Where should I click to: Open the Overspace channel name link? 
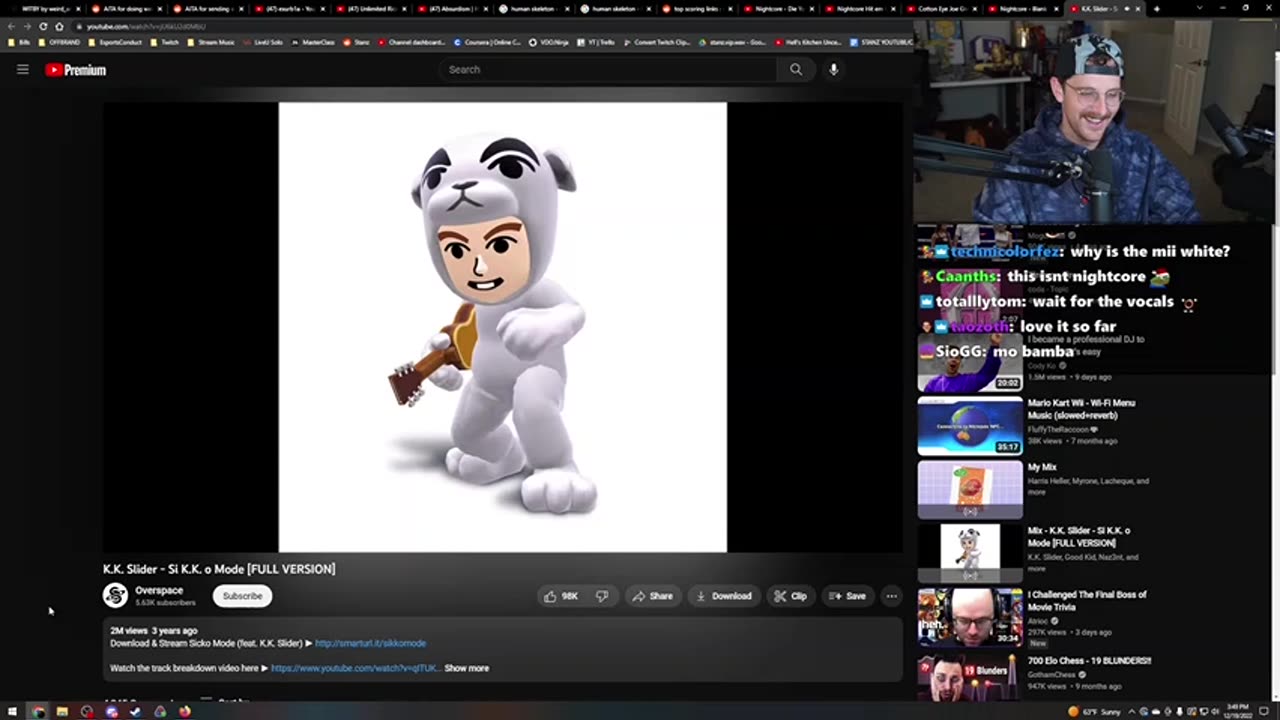click(159, 590)
